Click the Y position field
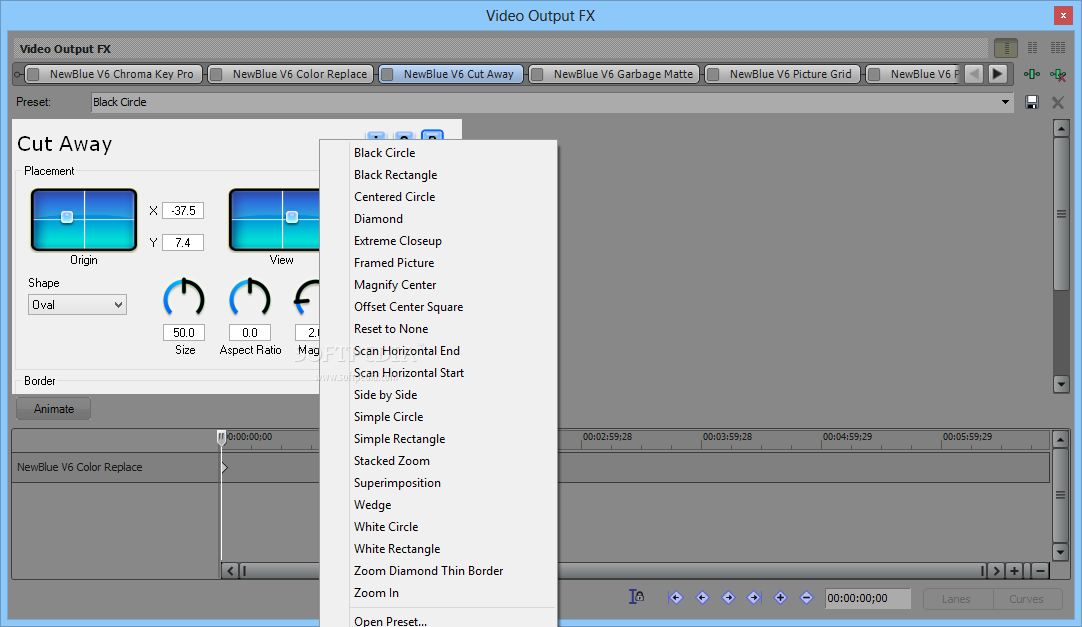This screenshot has width=1082, height=627. (183, 243)
